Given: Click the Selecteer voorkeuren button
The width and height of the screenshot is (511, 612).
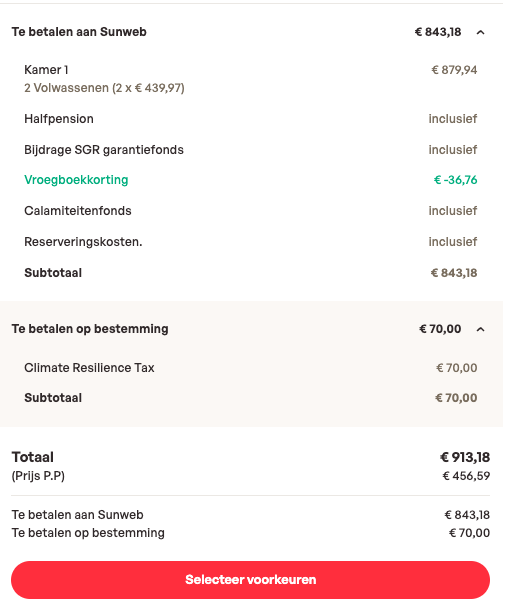Looking at the screenshot, I should 250,580.
